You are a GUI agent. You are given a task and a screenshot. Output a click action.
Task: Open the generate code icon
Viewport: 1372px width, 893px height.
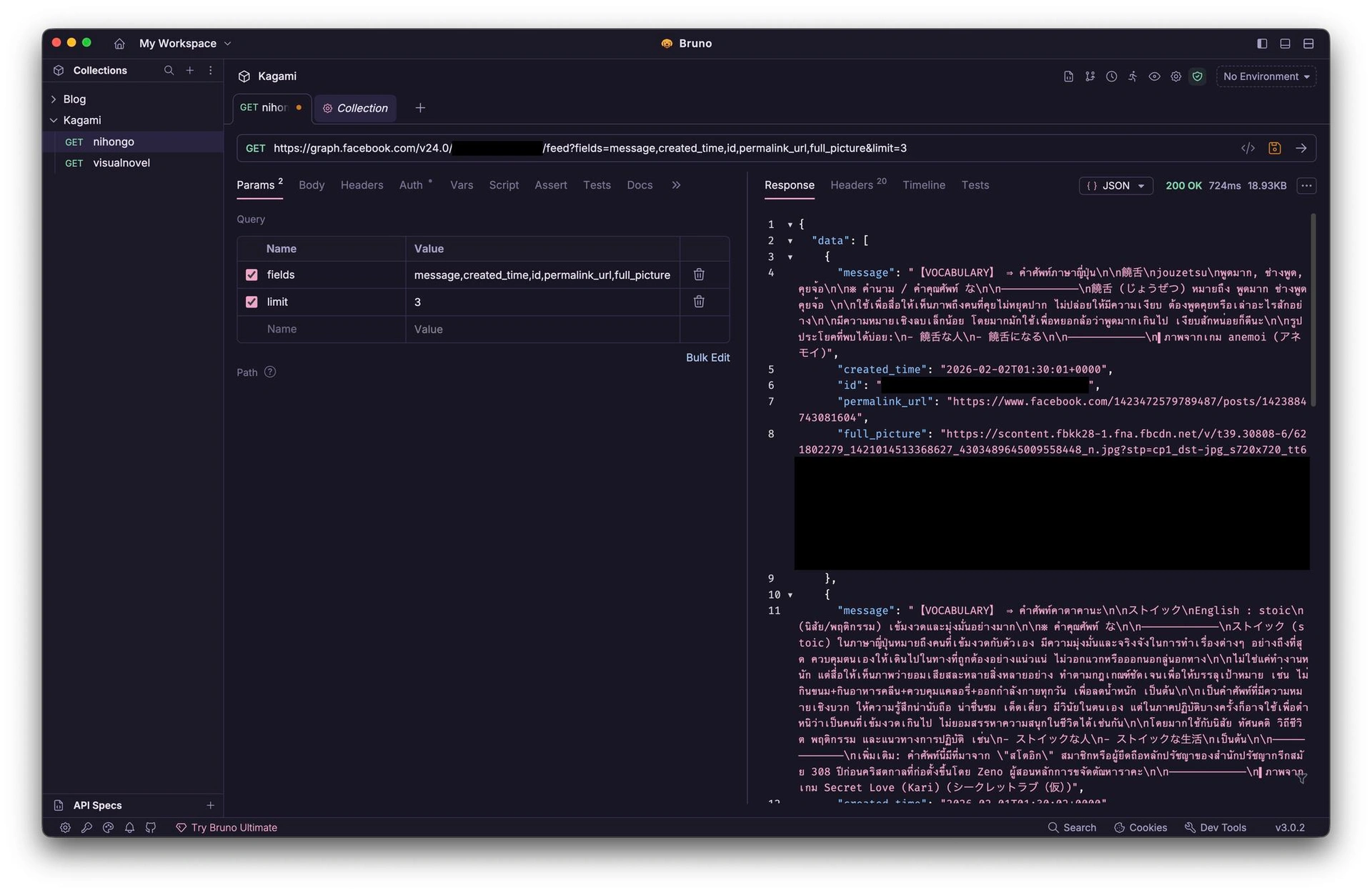coord(1248,148)
